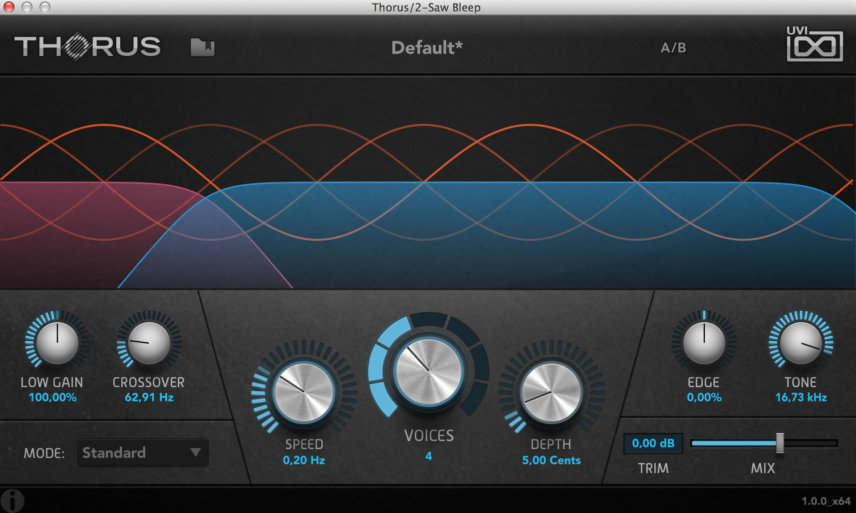Click the 16,73 kHz Tone value
This screenshot has height=513, width=856.
801,397
